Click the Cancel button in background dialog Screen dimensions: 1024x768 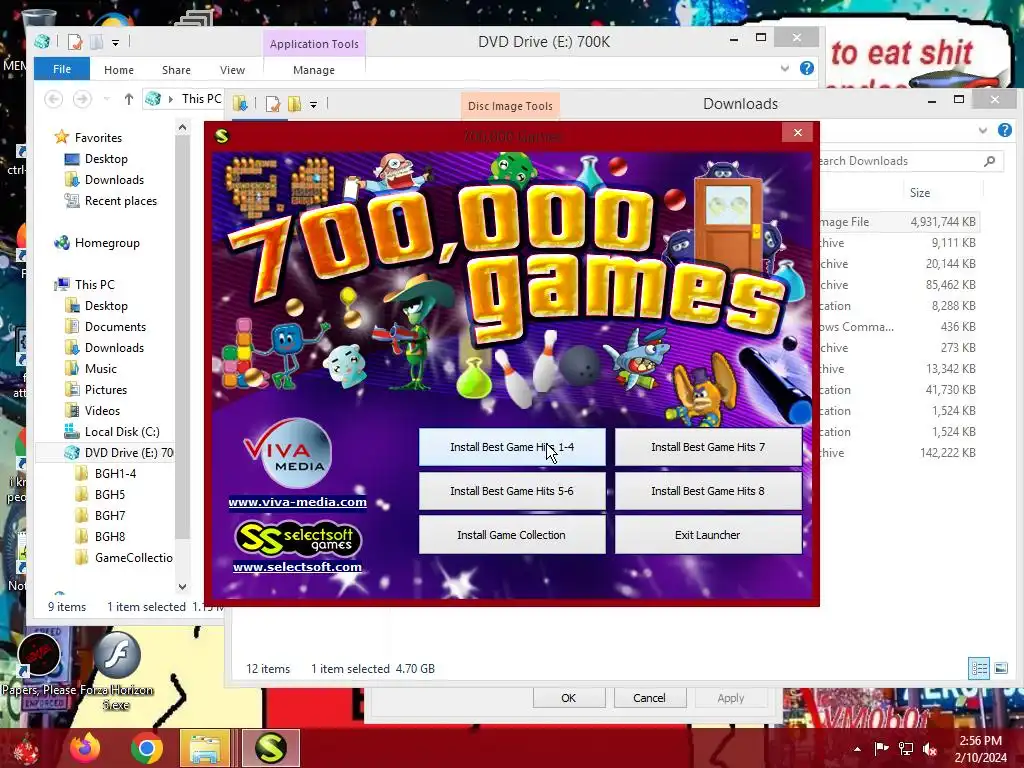point(649,697)
